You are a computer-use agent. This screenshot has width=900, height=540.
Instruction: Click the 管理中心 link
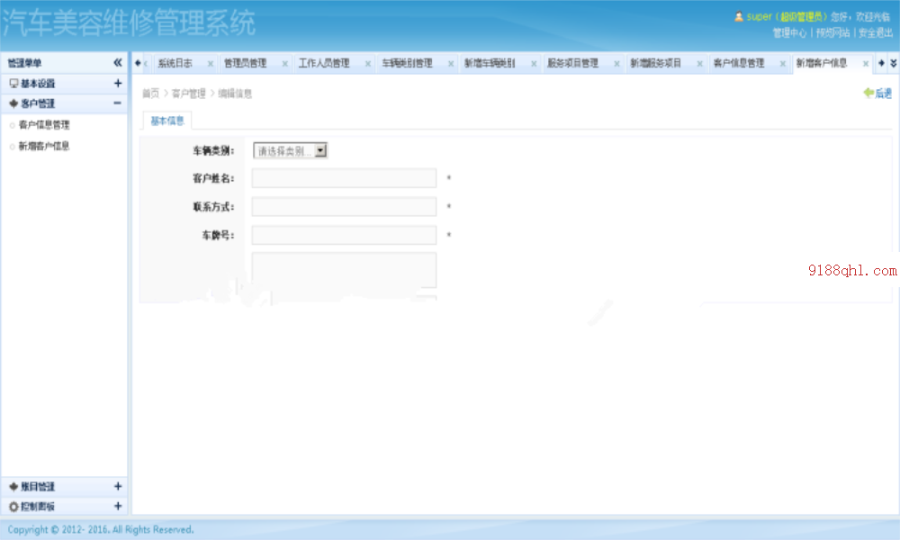789,33
